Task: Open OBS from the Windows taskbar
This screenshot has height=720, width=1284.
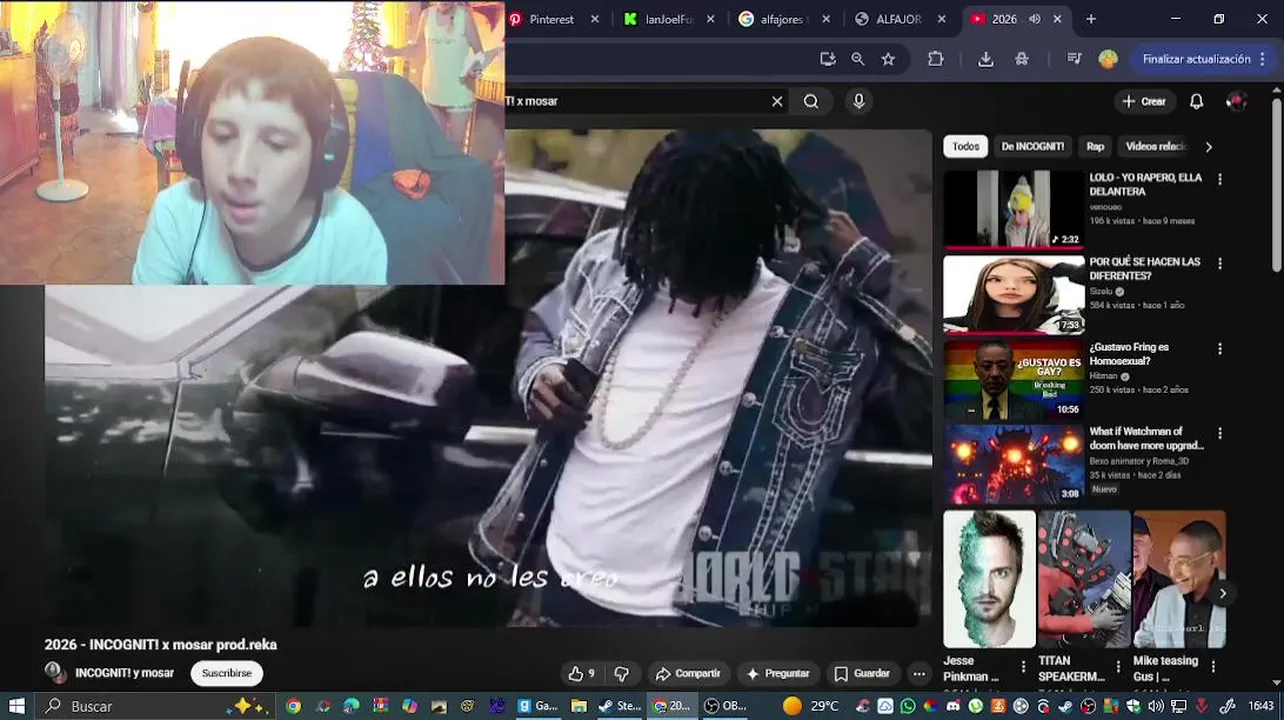Action: 725,706
